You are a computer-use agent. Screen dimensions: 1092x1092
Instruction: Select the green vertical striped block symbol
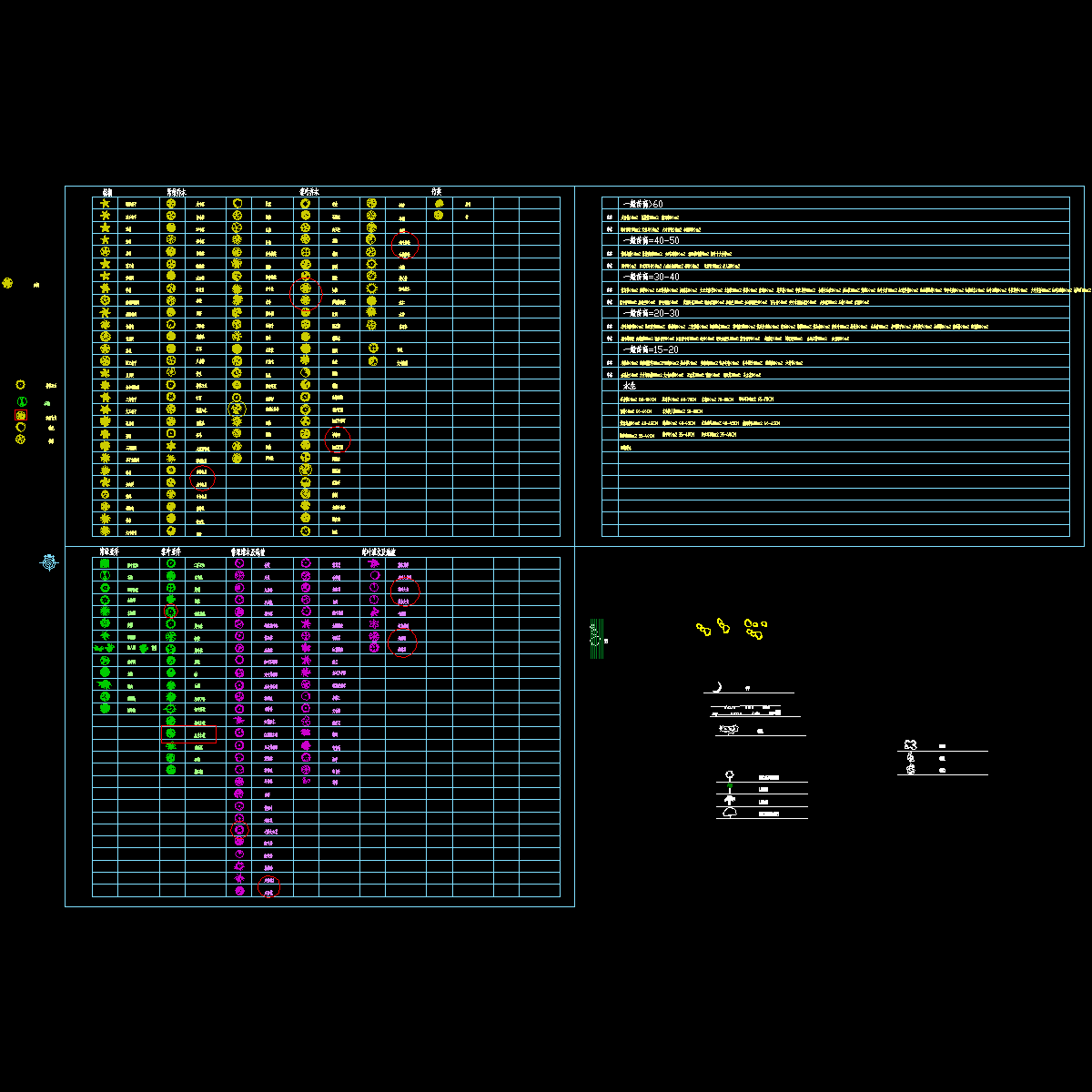click(597, 638)
